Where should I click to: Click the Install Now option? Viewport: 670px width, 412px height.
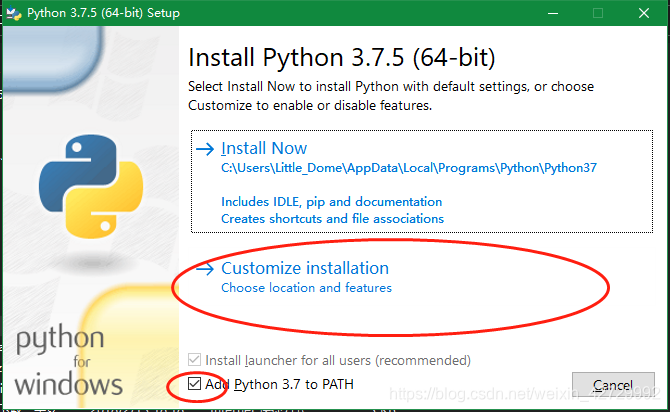tap(422, 182)
